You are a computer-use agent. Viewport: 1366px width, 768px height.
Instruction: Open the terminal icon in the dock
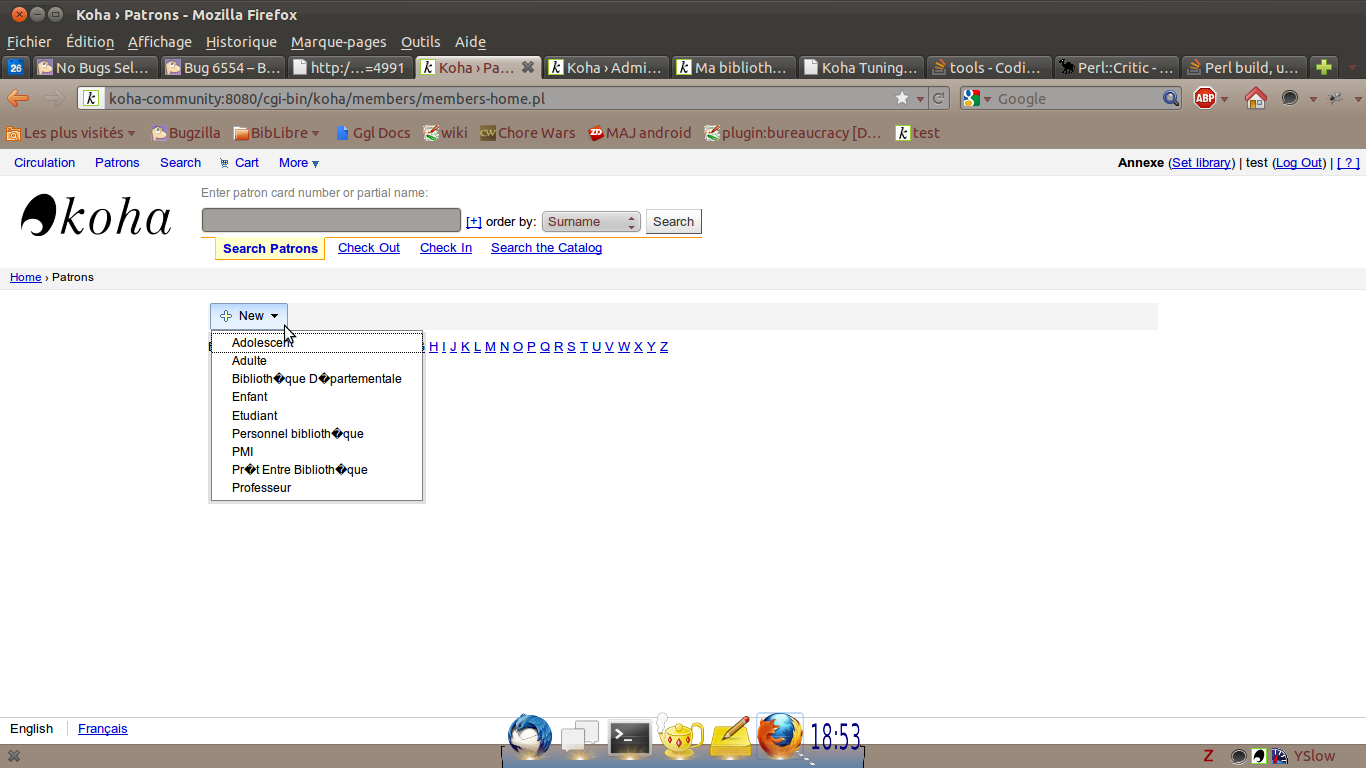(x=629, y=739)
